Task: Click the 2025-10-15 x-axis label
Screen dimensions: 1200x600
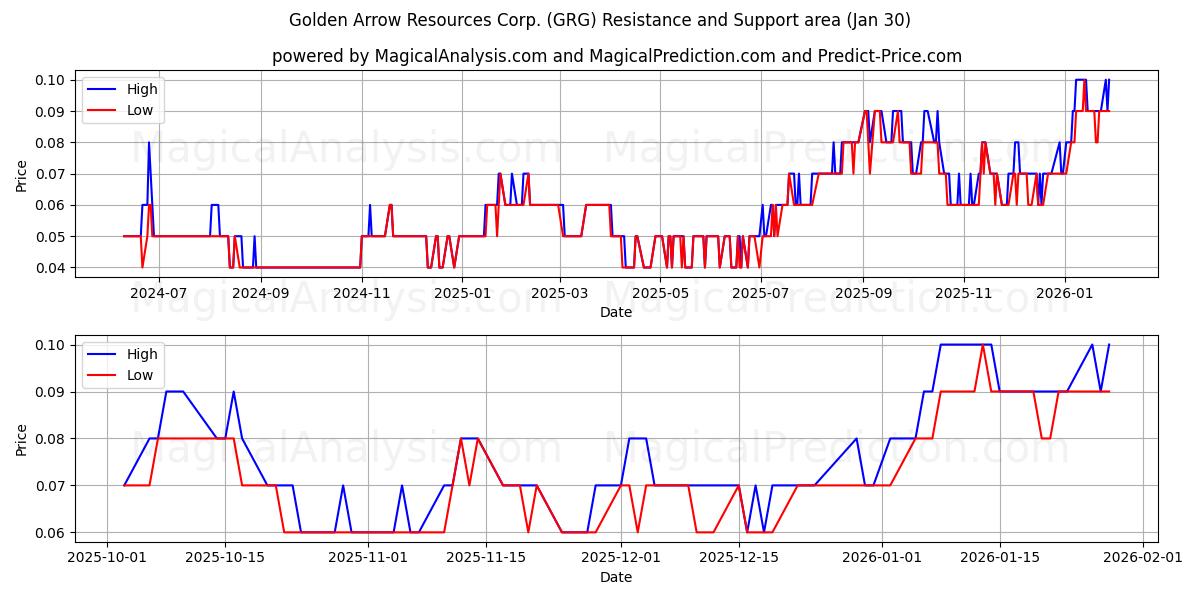Action: click(225, 559)
